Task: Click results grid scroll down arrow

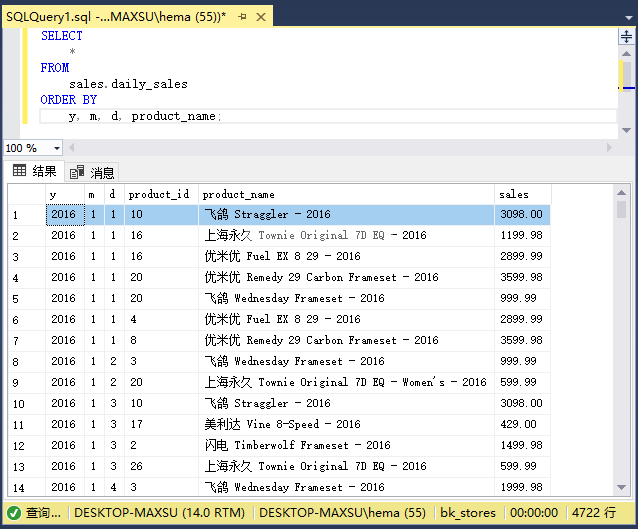Action: (621, 487)
